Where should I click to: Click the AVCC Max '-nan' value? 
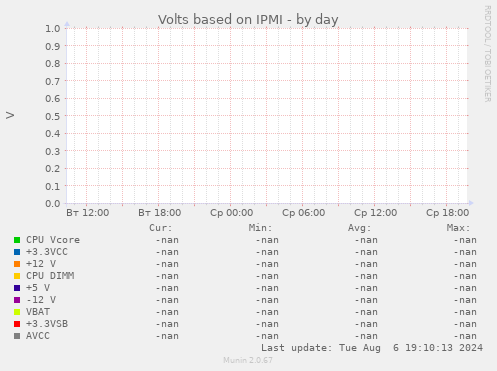[x=465, y=336]
